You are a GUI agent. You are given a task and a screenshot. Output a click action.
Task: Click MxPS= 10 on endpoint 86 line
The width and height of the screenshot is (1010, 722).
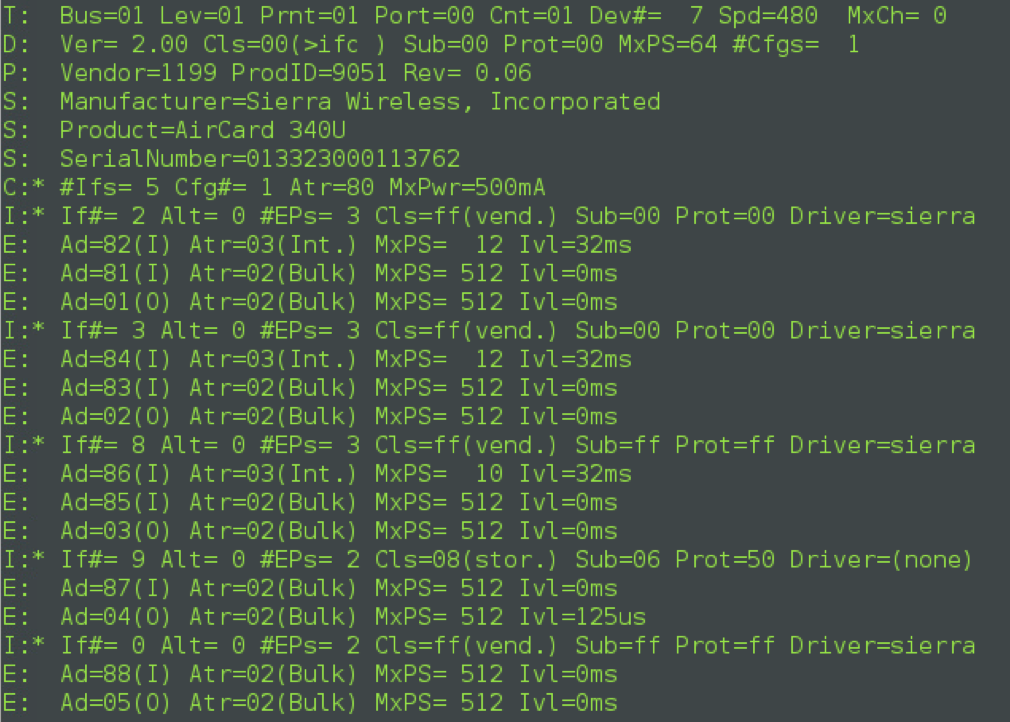tap(439, 473)
